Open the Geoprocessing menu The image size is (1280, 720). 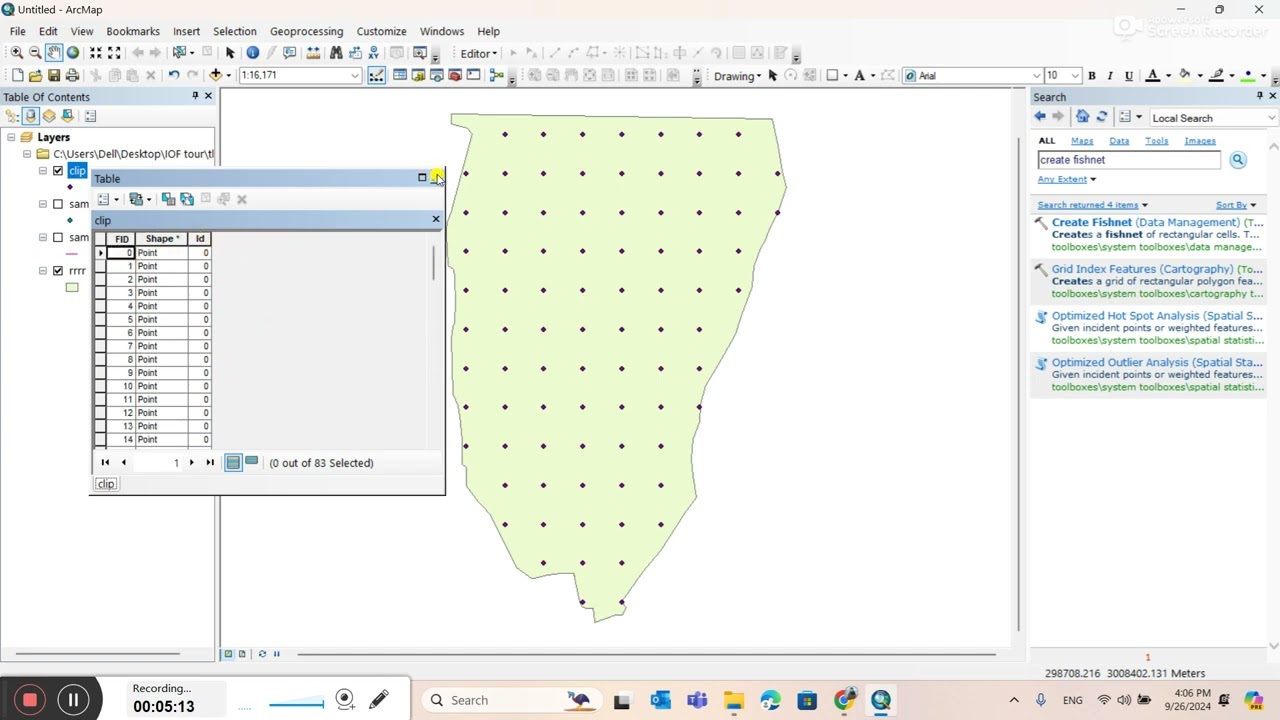point(306,31)
